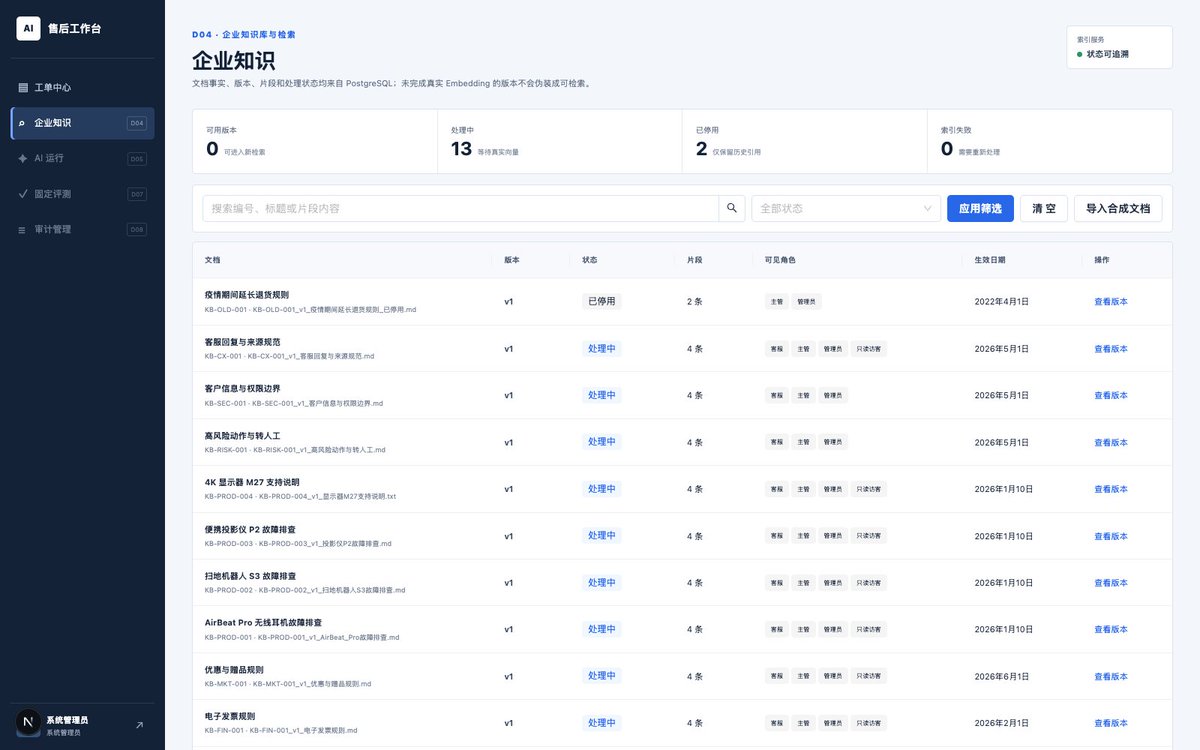The height and width of the screenshot is (750, 1200).
Task: Click the 处理中 tag on the 电子发票规则 row
Action: click(x=602, y=723)
